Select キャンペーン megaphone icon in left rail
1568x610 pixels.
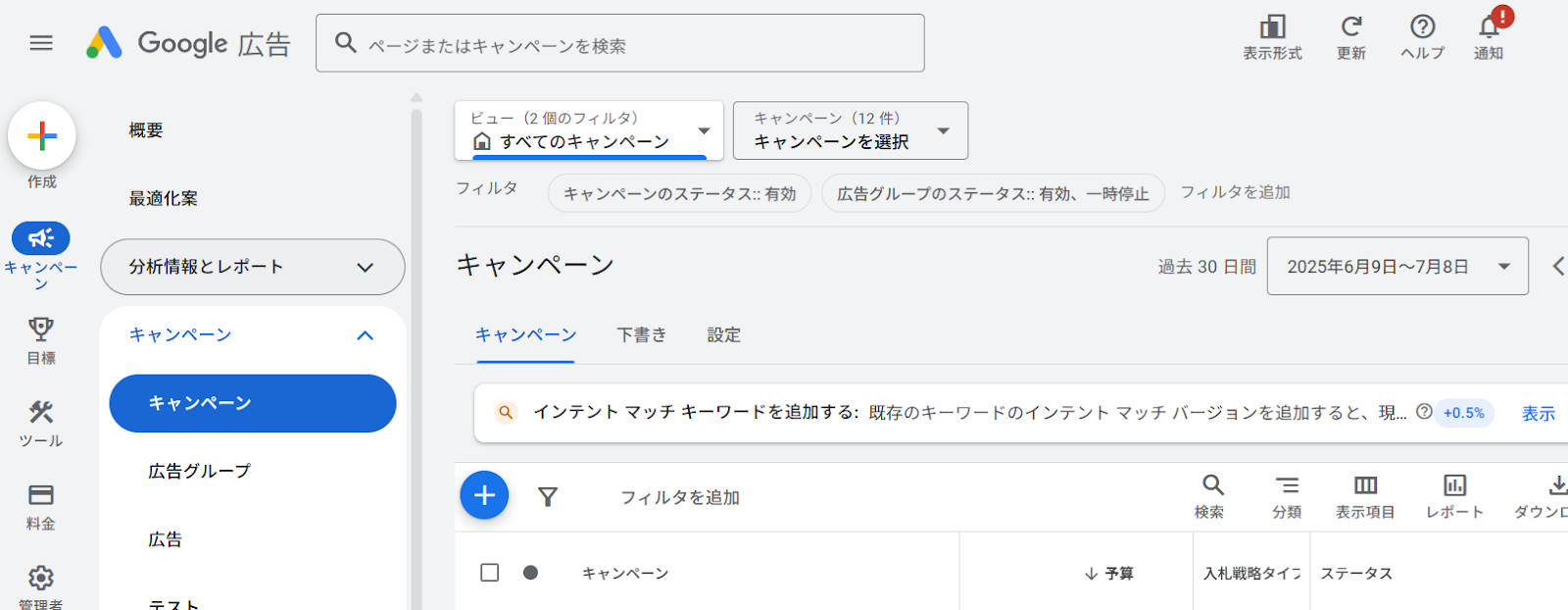(x=41, y=237)
